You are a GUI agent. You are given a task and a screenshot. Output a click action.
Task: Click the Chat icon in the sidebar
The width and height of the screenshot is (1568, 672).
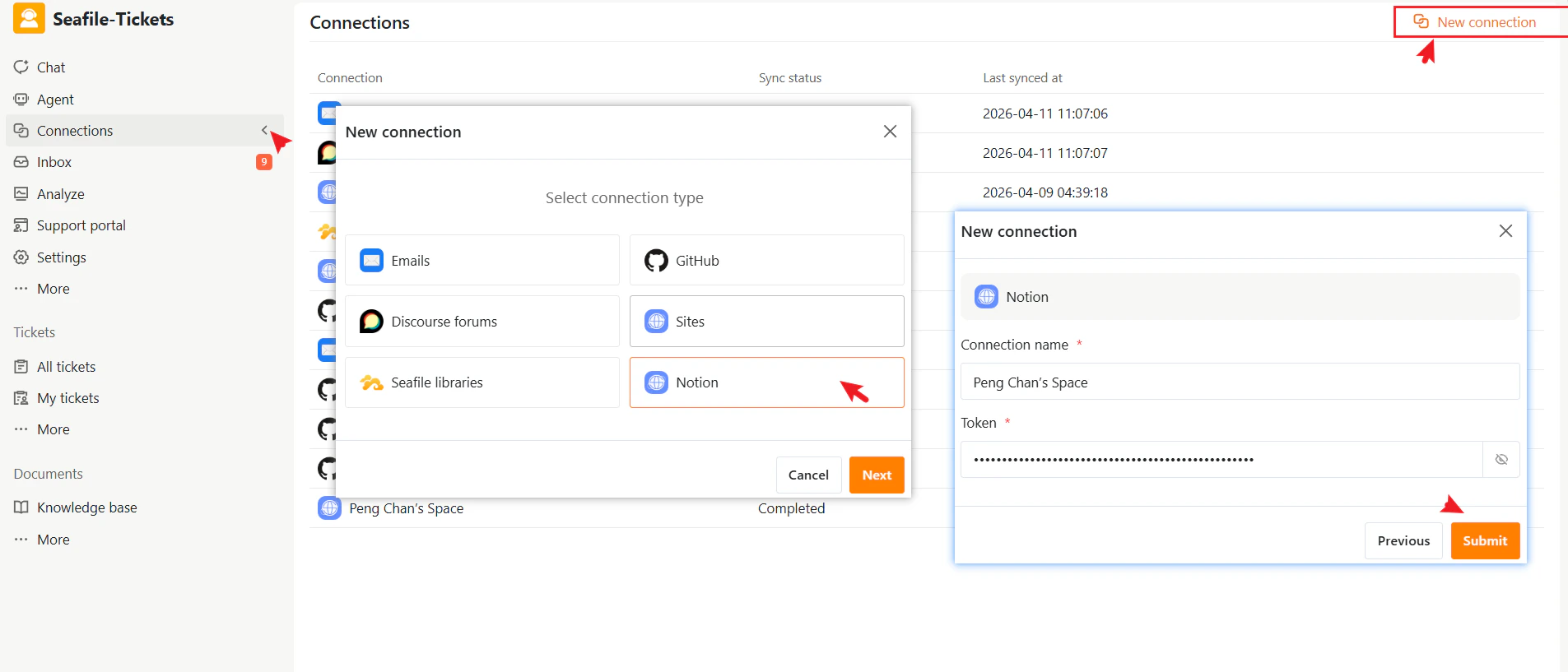(21, 67)
